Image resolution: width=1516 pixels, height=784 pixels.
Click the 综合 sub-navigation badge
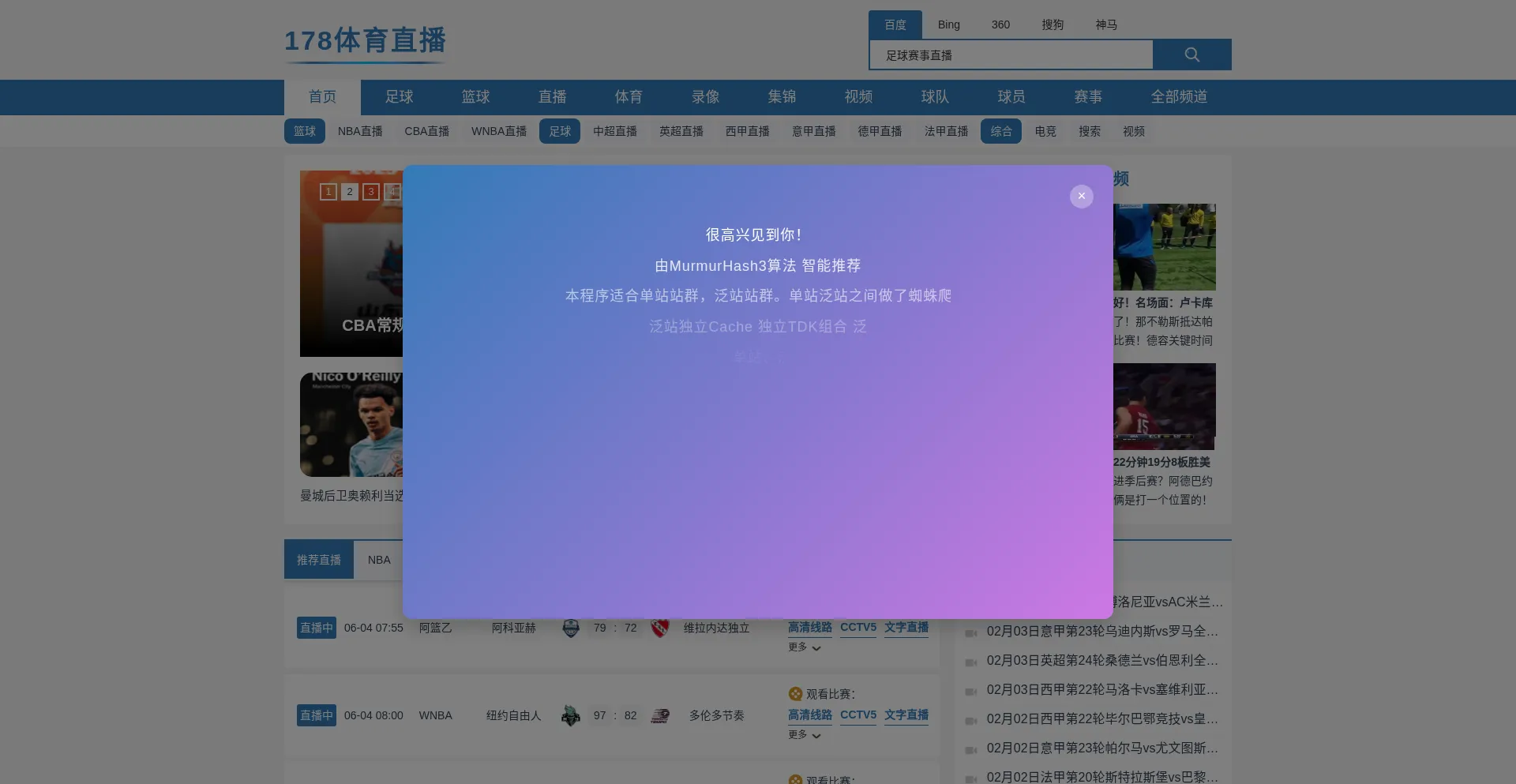pyautogui.click(x=1001, y=131)
